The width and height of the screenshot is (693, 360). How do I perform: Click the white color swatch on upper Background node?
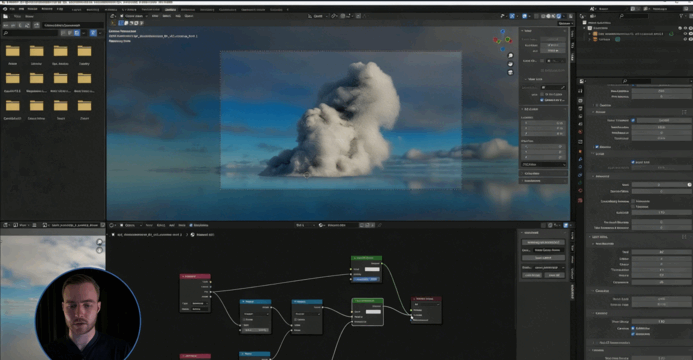[372, 269]
